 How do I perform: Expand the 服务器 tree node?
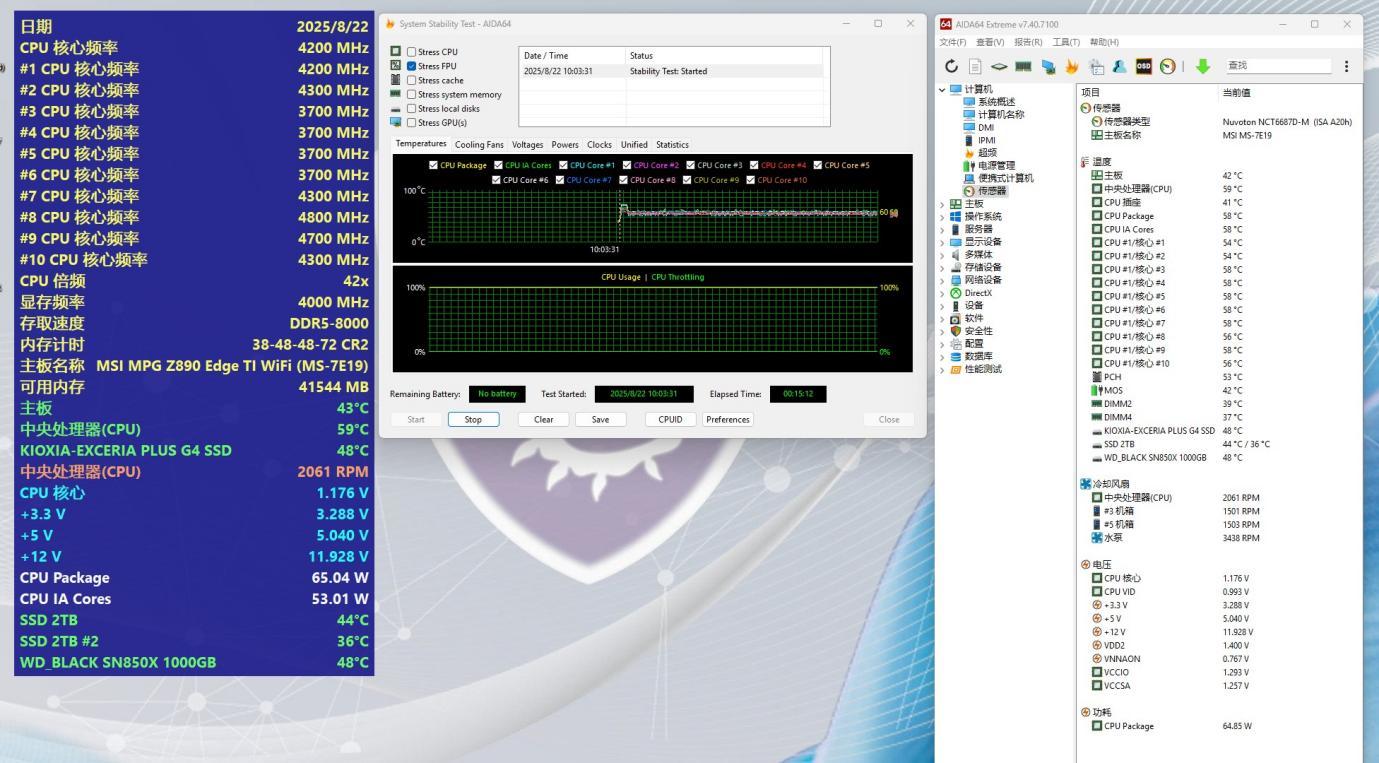click(x=940, y=229)
